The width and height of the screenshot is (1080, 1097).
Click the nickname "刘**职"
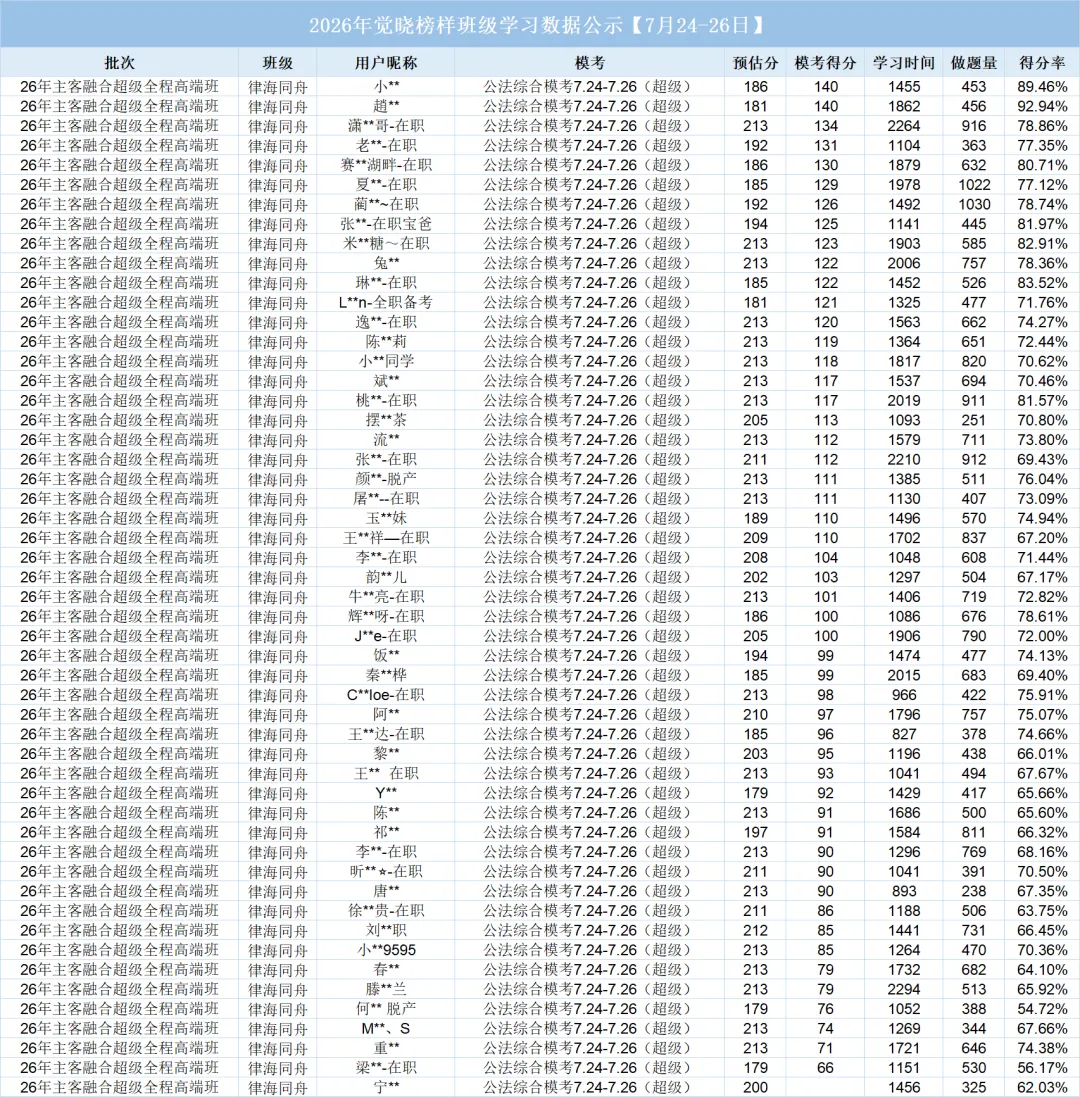tap(386, 930)
